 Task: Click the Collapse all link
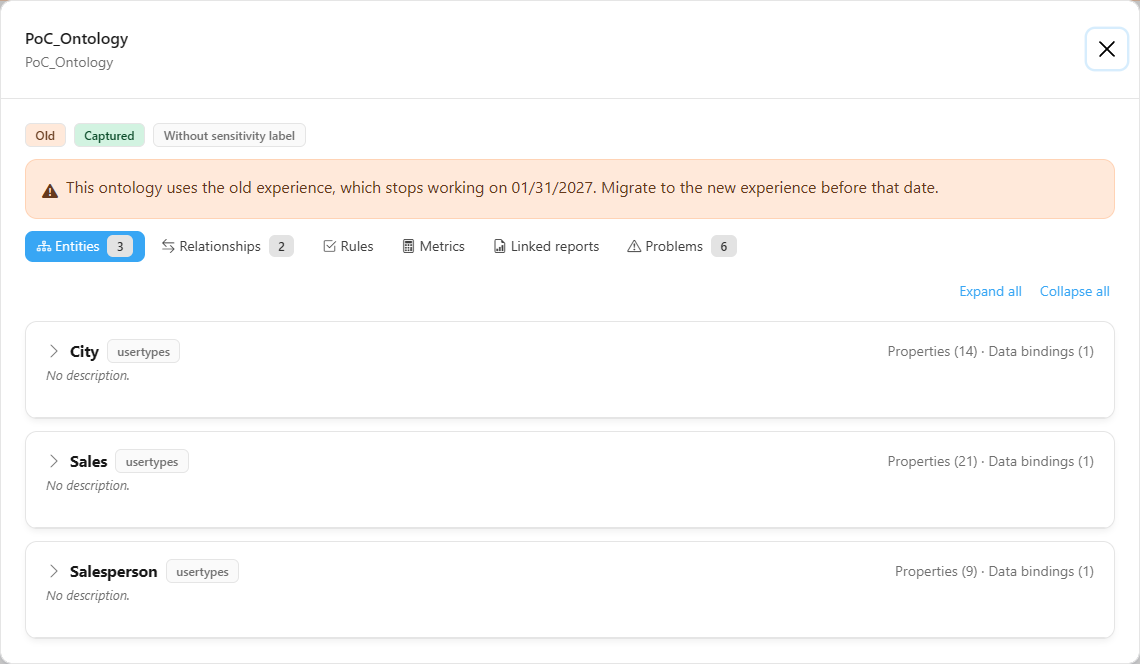1075,292
